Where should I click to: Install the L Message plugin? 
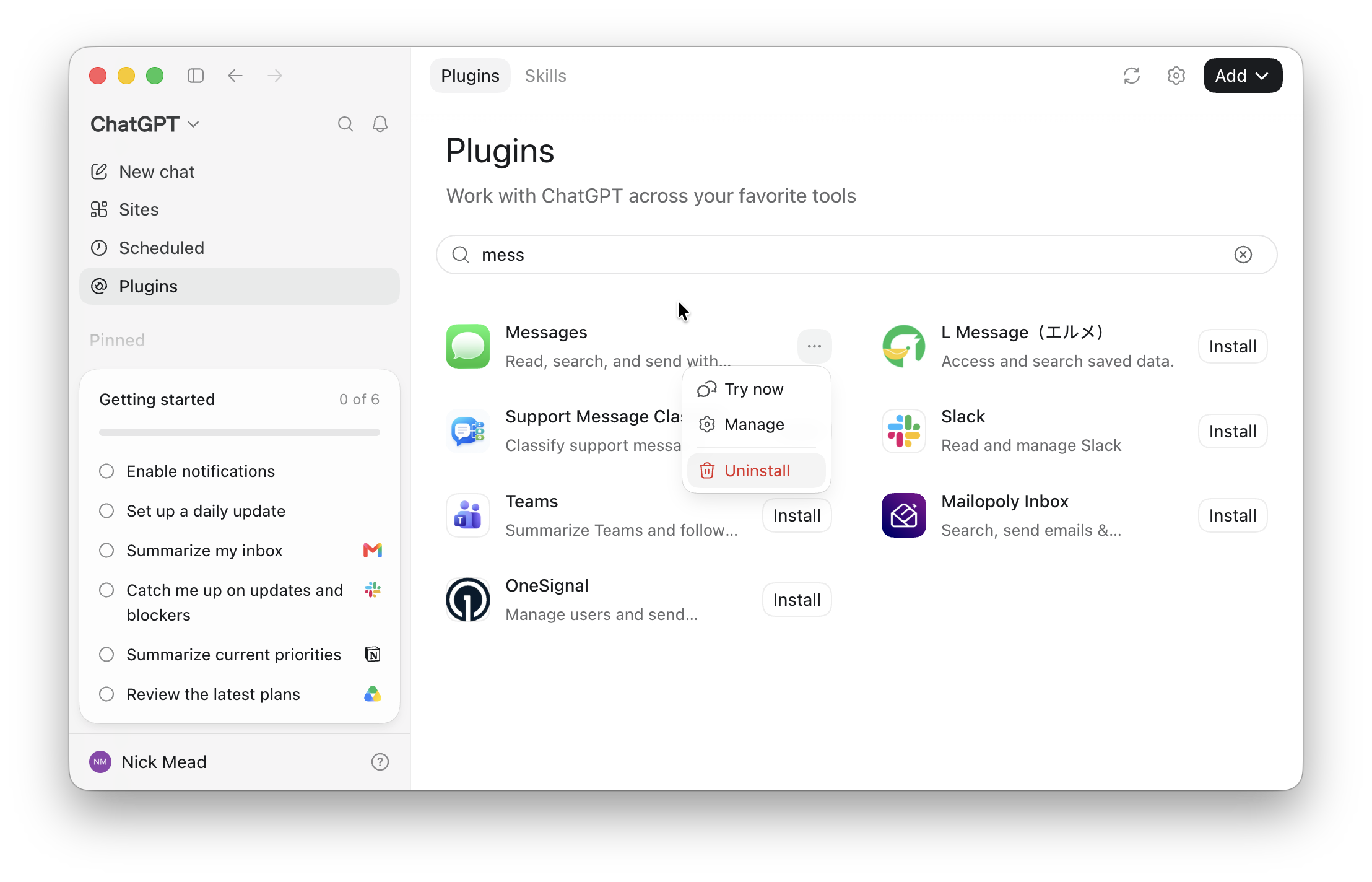coord(1233,346)
